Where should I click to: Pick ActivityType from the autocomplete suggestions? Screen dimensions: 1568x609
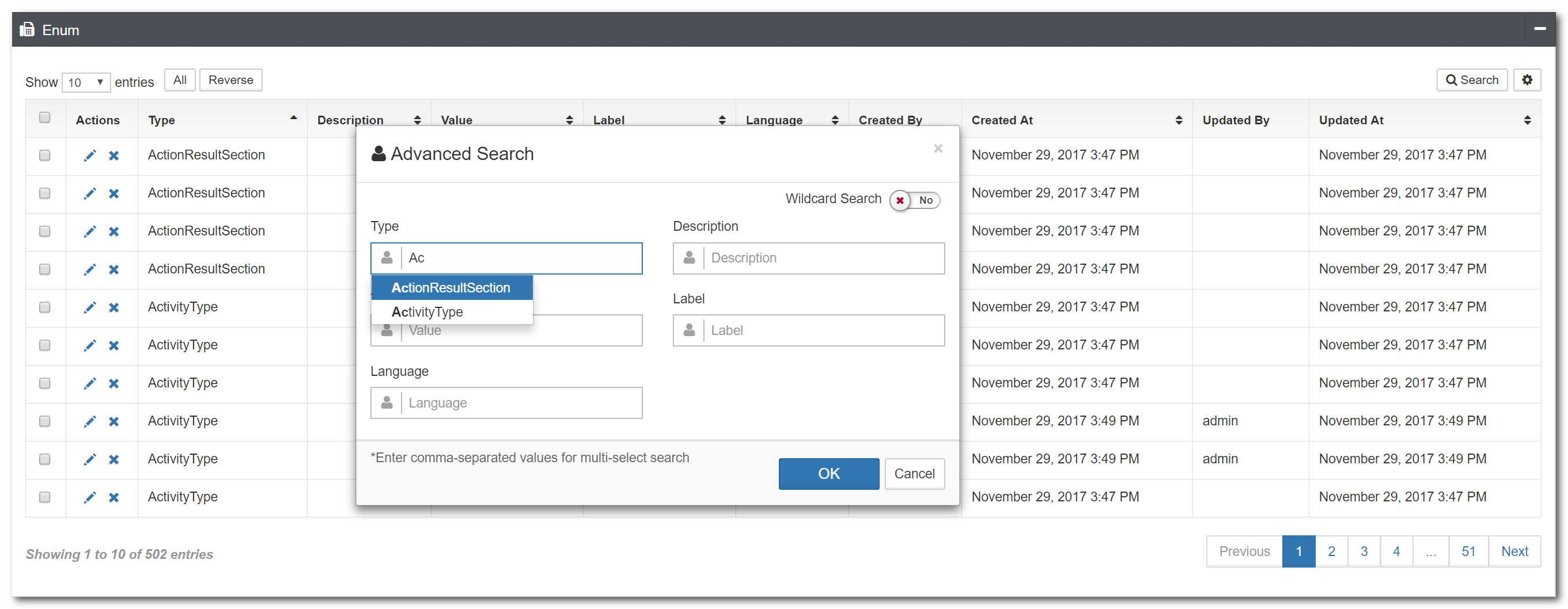click(452, 312)
